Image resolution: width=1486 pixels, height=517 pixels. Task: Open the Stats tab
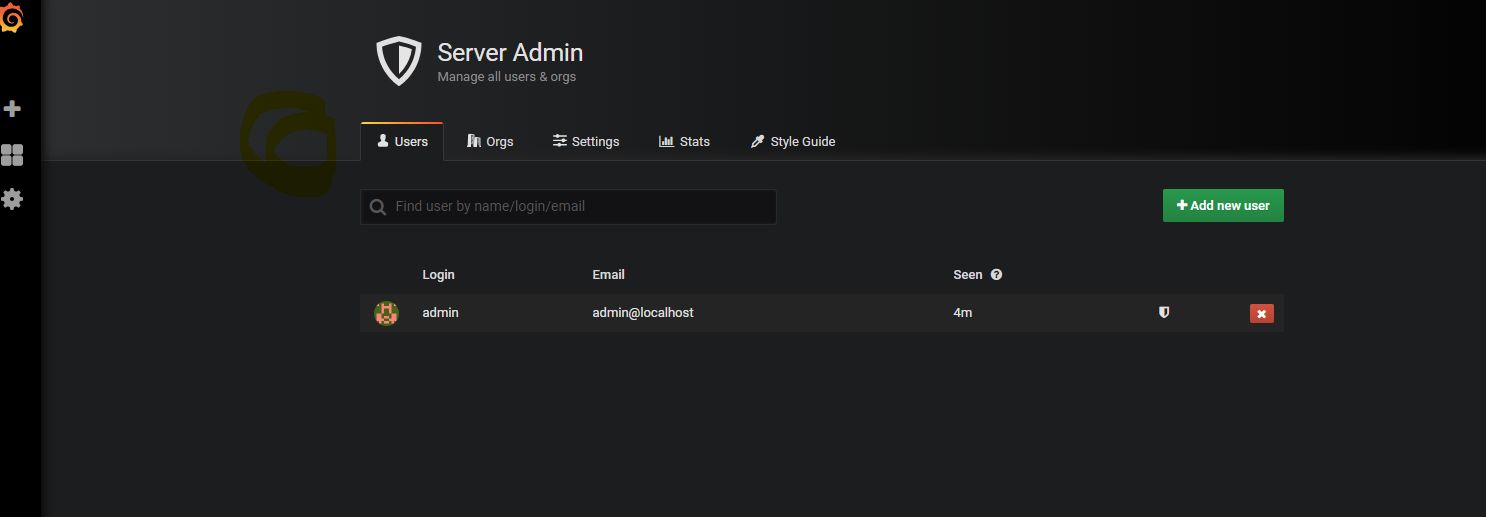click(684, 141)
